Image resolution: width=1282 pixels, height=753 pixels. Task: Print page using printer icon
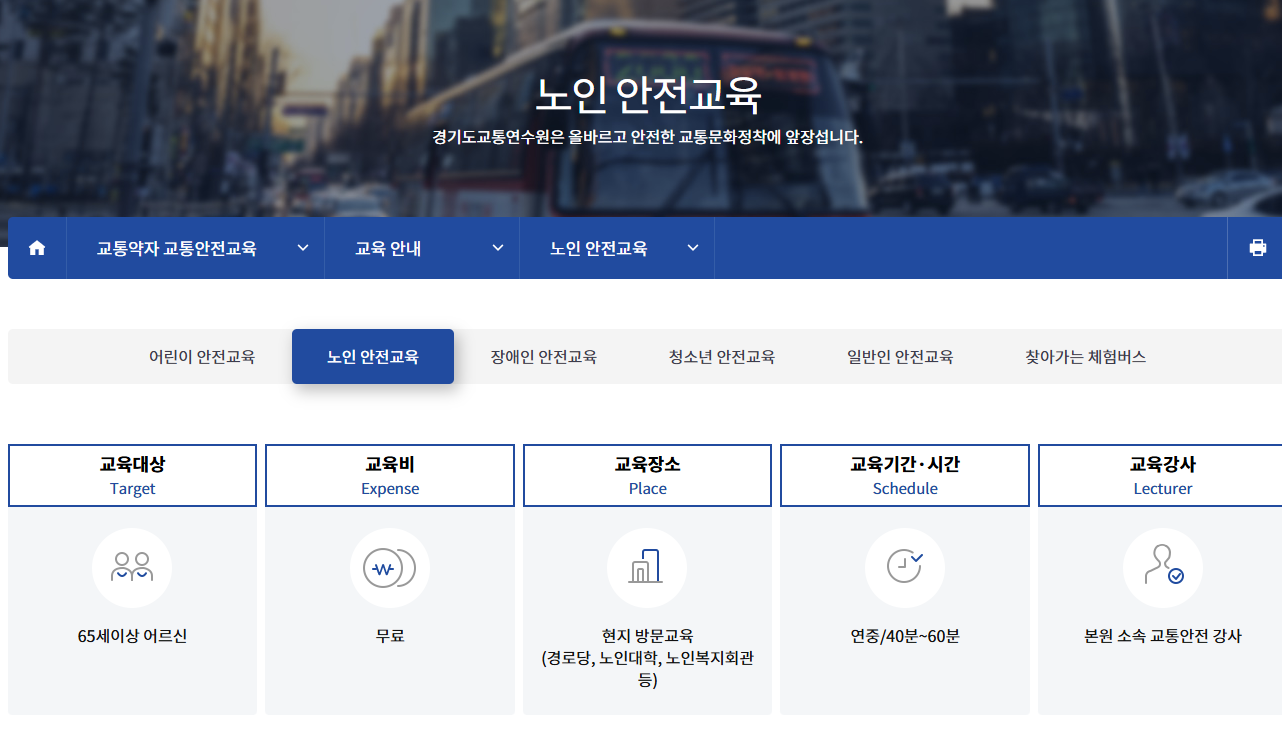tap(1257, 248)
